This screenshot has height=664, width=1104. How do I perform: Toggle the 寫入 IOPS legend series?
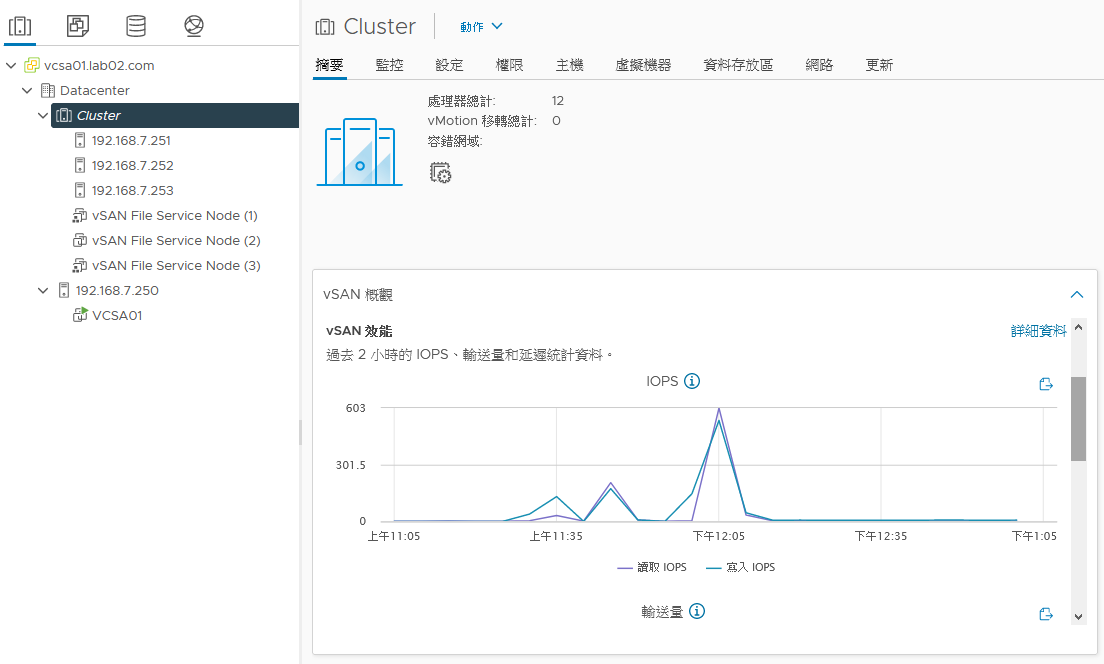741,567
